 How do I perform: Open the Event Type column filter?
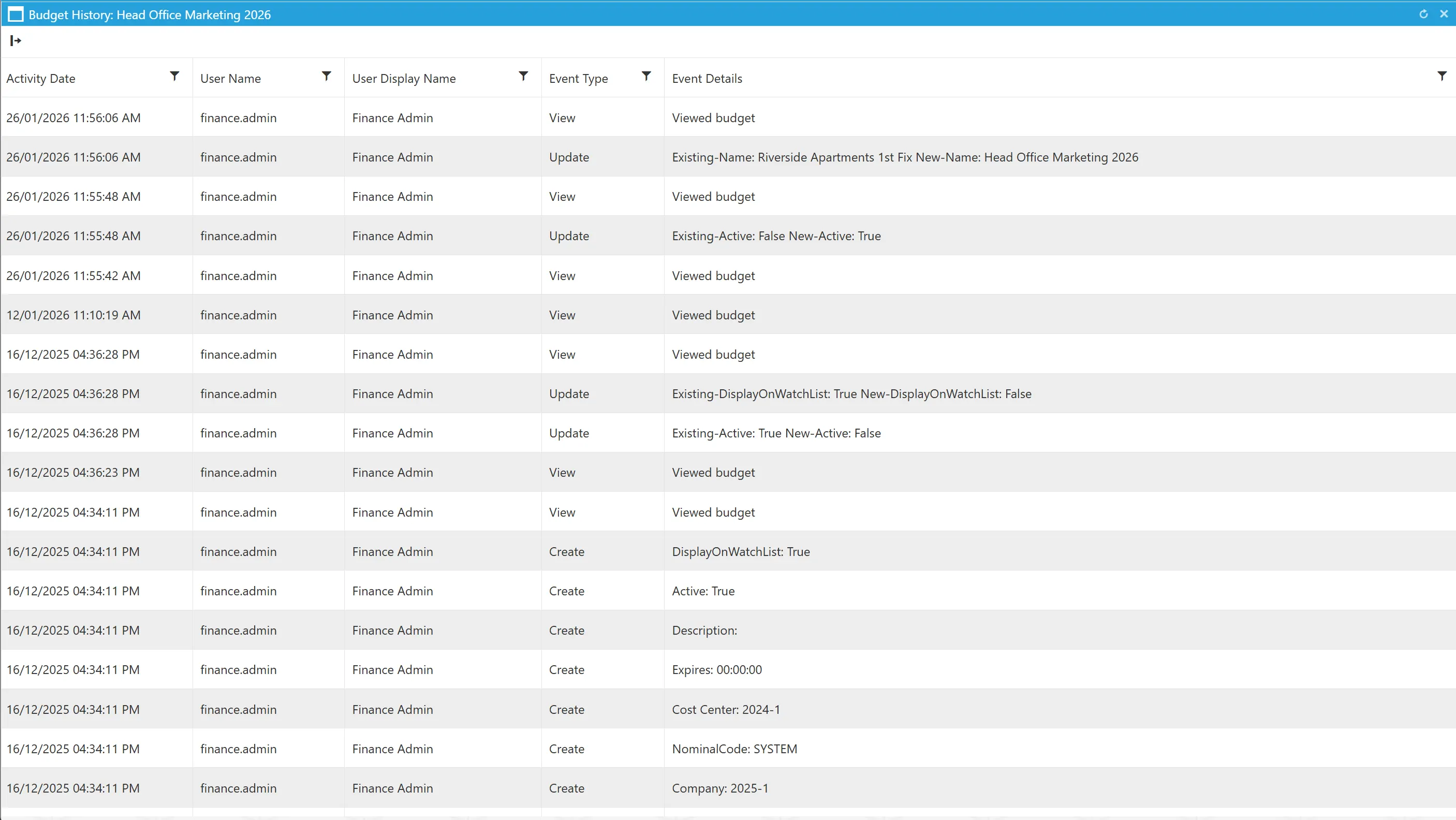(x=646, y=76)
